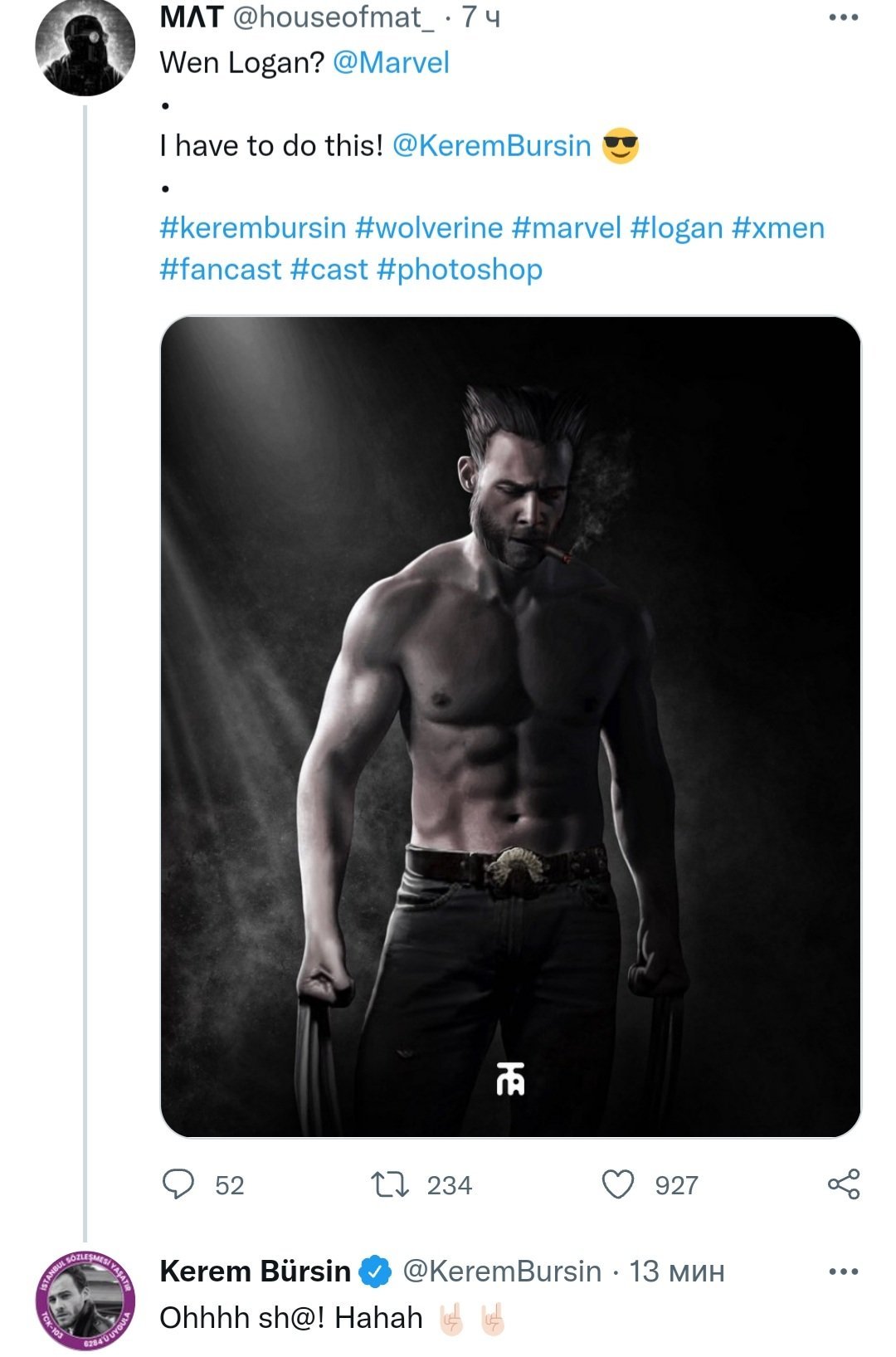Click the reply speech bubble icon
The image size is (896, 1357).
click(x=178, y=1184)
